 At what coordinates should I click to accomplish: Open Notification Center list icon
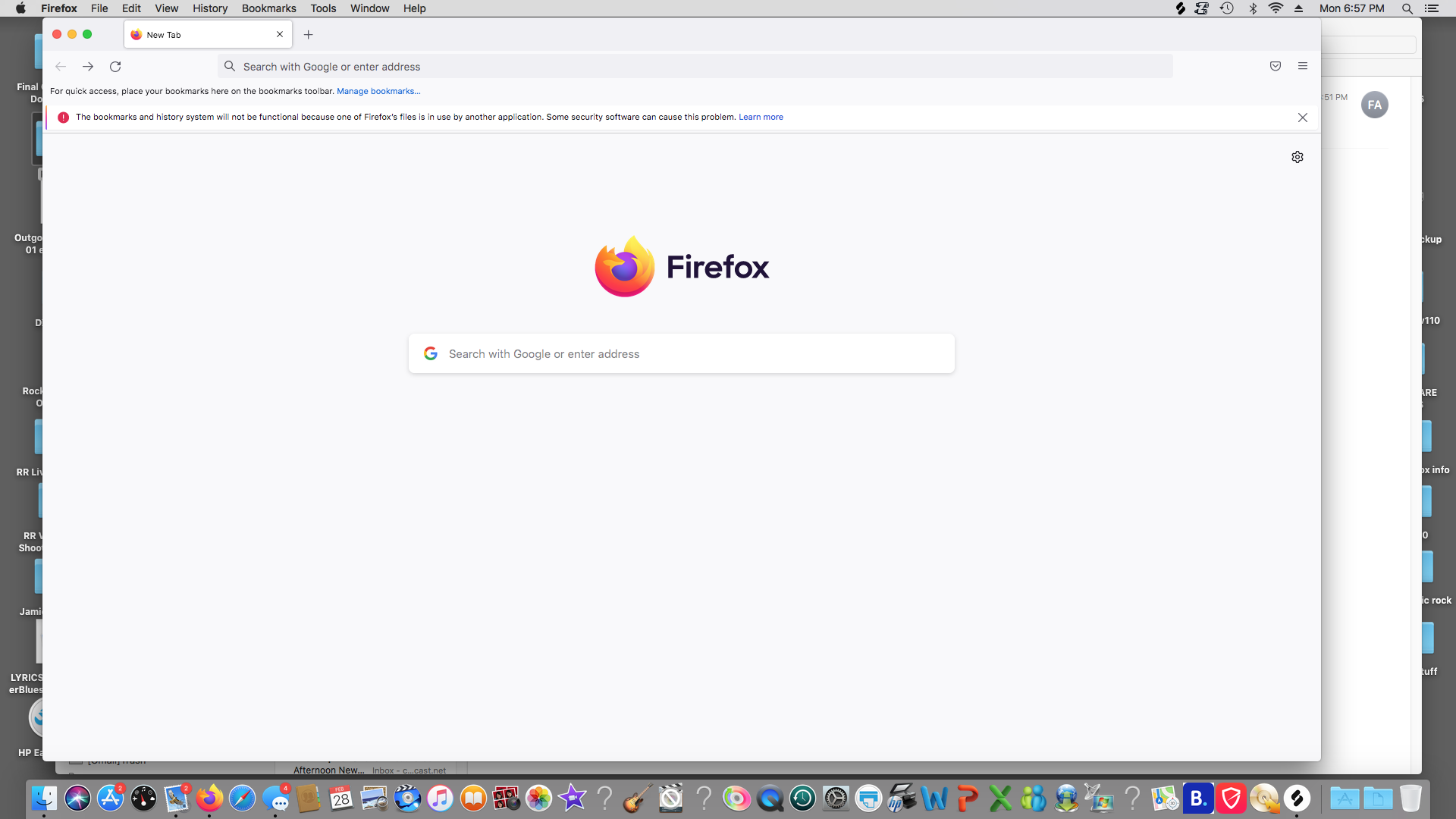1431,8
